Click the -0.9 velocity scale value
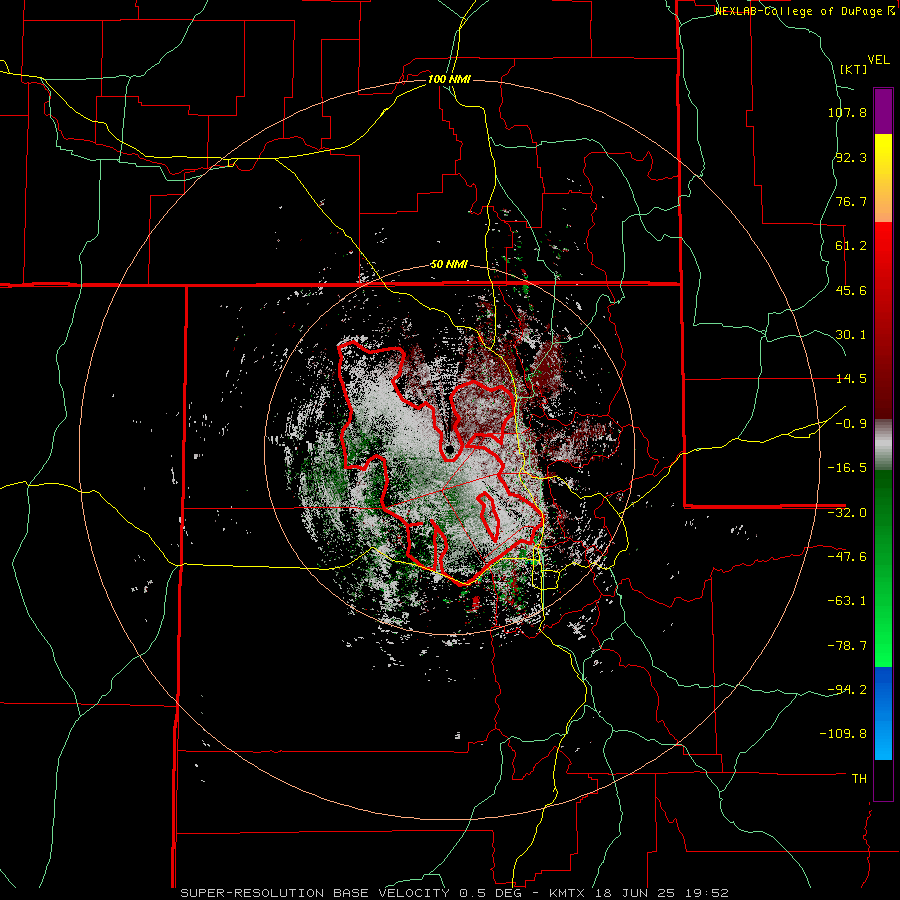900x900 pixels. pyautogui.click(x=851, y=424)
